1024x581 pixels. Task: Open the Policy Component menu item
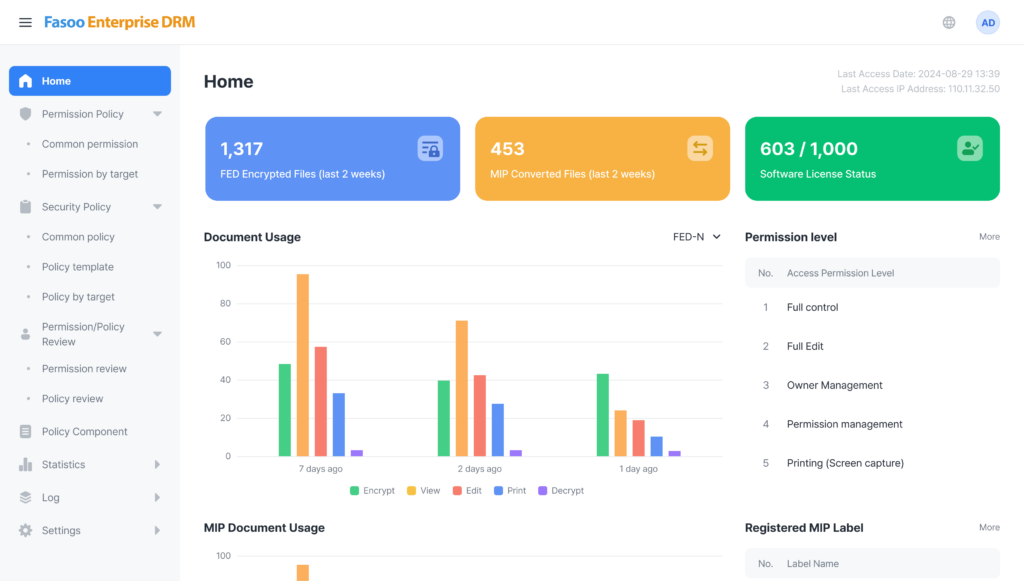click(84, 432)
